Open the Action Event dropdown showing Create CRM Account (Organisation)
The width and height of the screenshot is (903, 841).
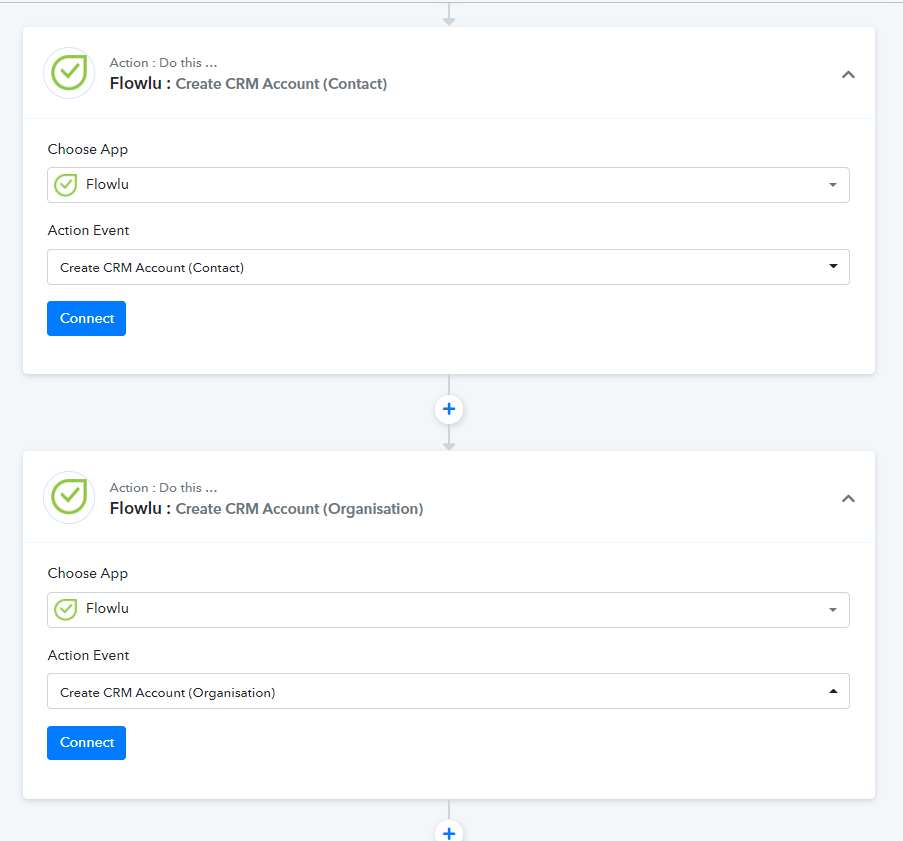[x=448, y=691]
